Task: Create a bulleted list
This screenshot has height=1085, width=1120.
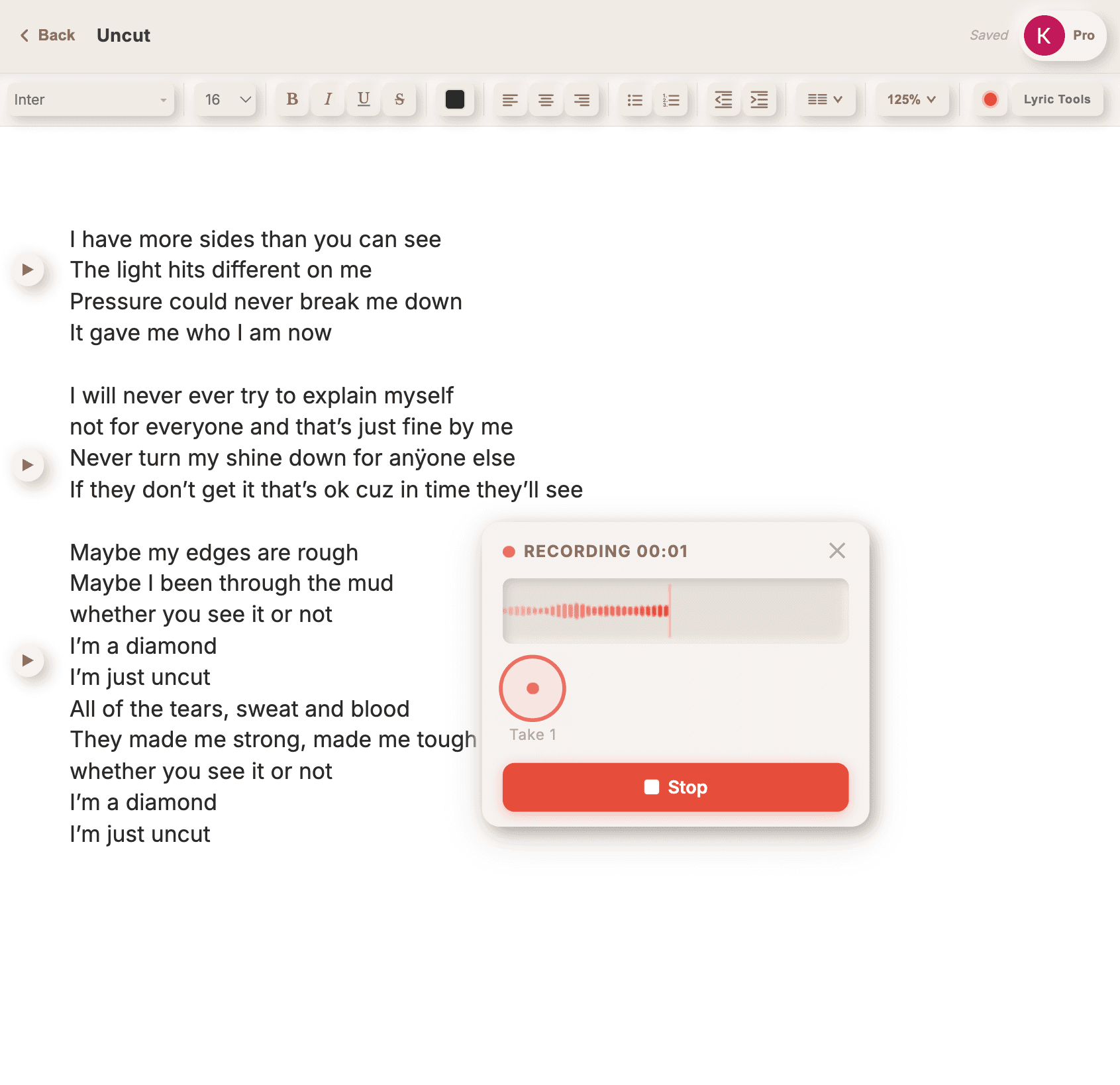Action: [635, 100]
